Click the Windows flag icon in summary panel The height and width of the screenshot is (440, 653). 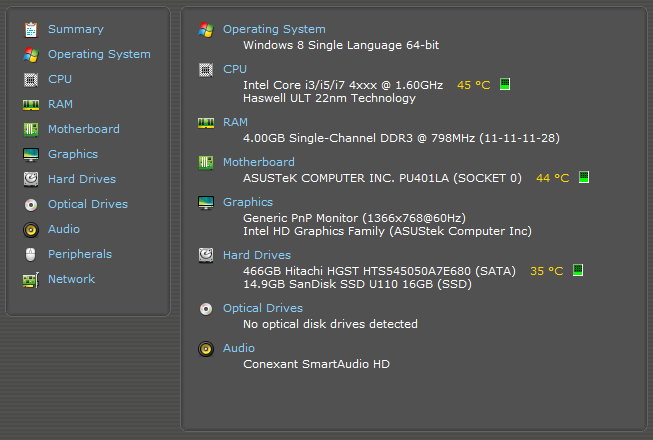[x=206, y=30]
